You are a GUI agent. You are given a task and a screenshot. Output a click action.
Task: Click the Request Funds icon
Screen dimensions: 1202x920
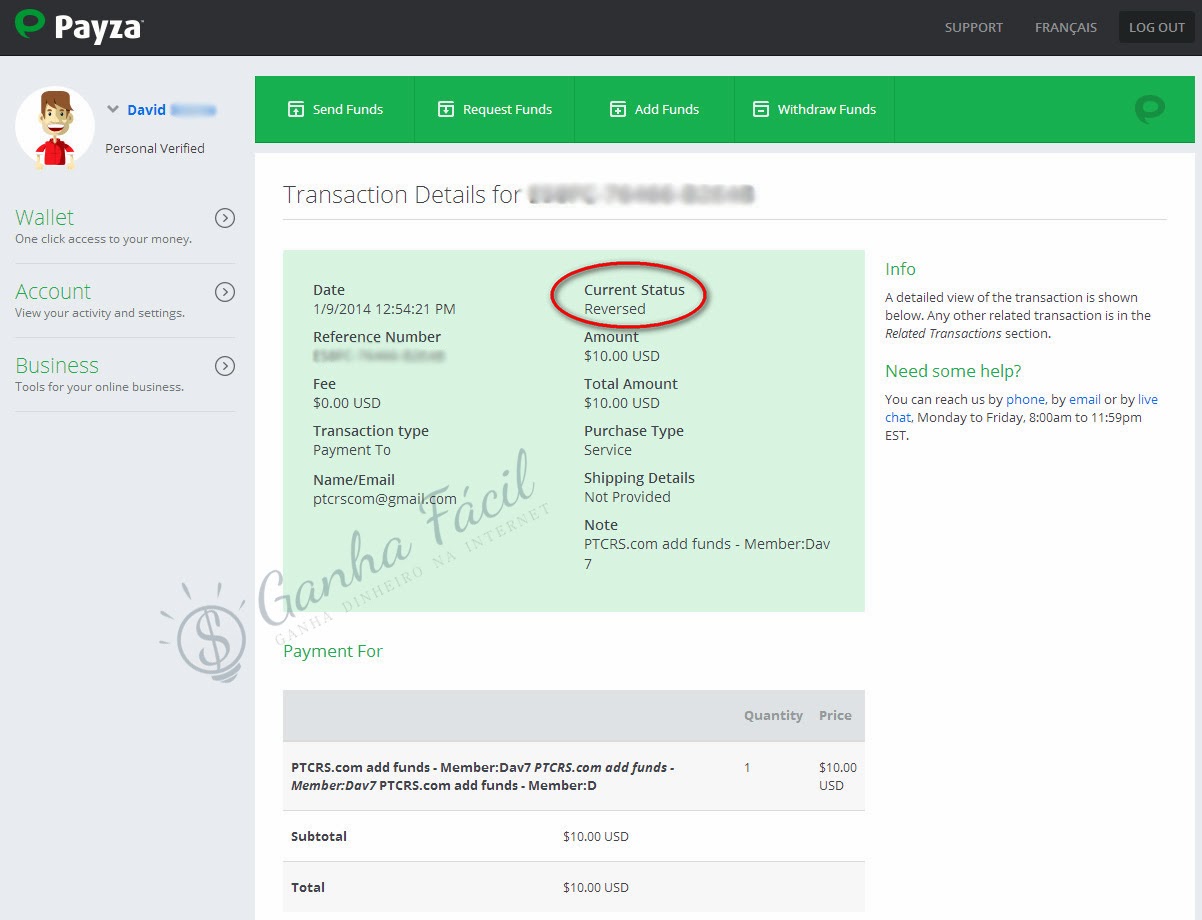446,109
